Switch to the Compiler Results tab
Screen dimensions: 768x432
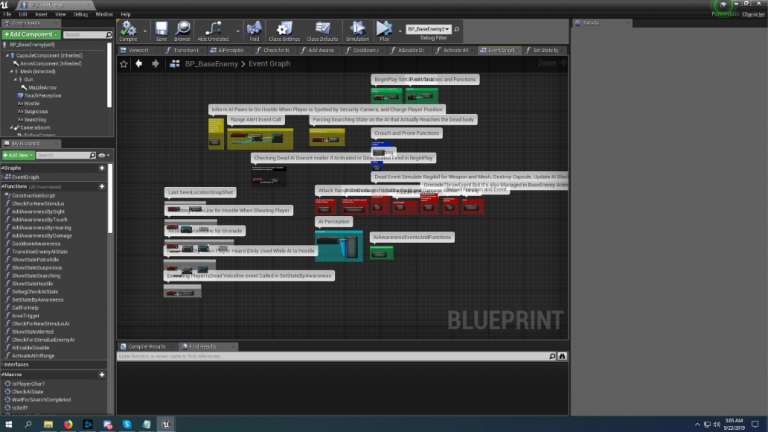146,347
